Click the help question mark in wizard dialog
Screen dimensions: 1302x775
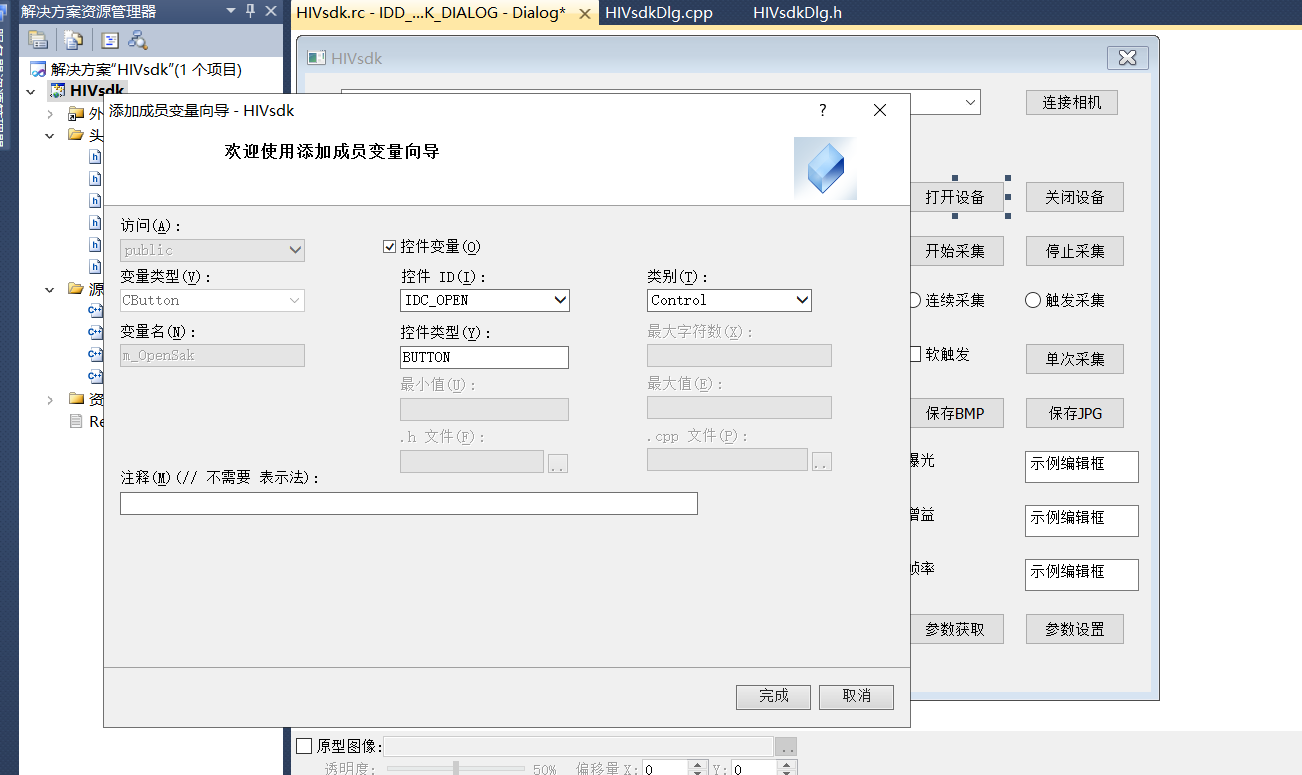823,110
